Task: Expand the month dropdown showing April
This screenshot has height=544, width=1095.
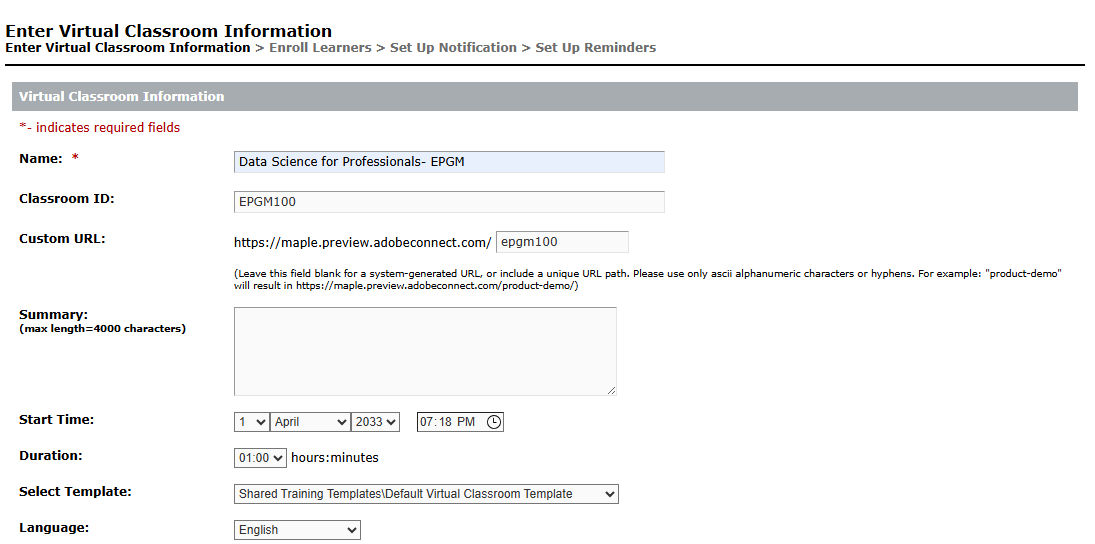Action: 311,422
